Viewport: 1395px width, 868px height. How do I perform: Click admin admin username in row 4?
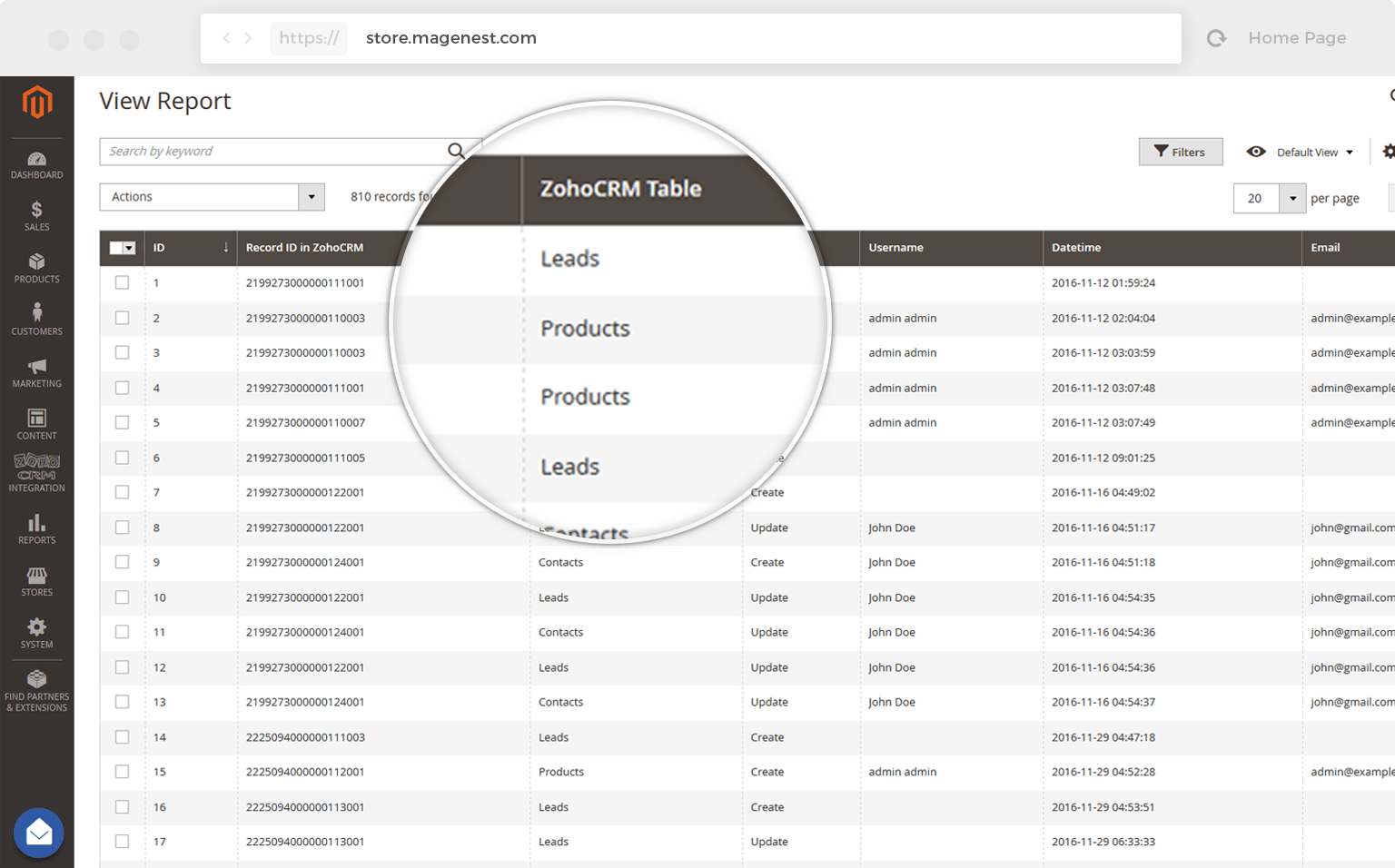(902, 388)
